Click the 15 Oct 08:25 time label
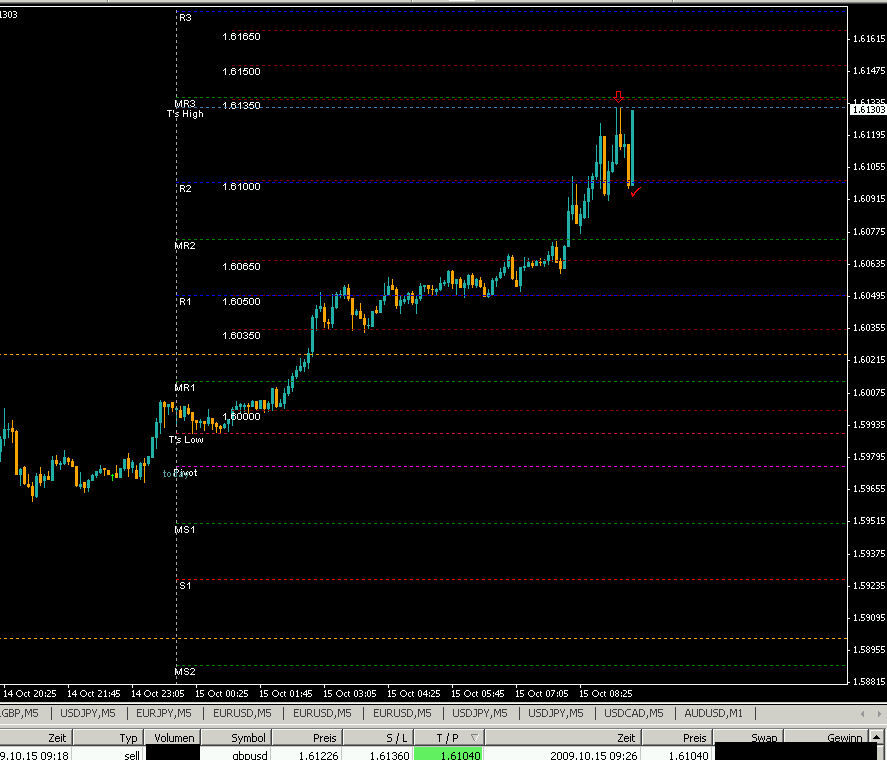887x760 pixels. click(605, 694)
